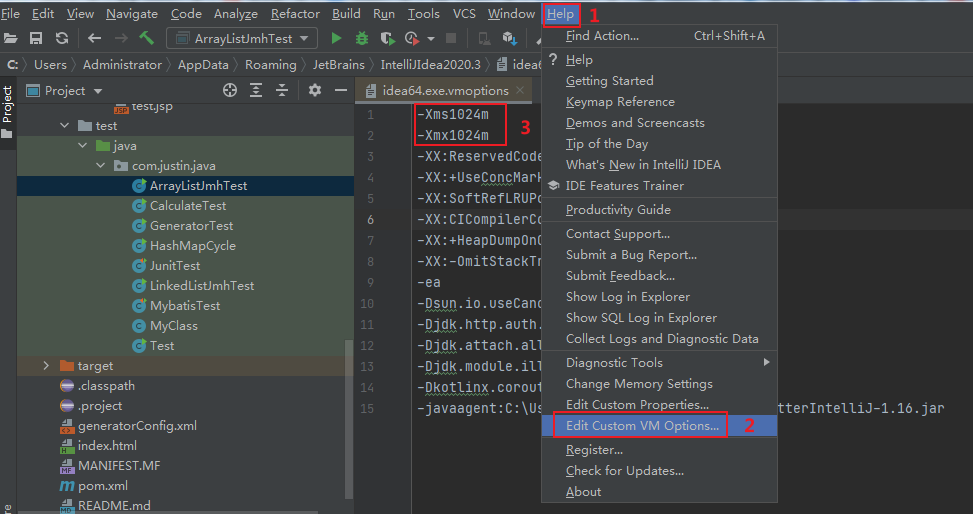Select the .project file icon
Viewport: 973px width, 514px height.
67,406
